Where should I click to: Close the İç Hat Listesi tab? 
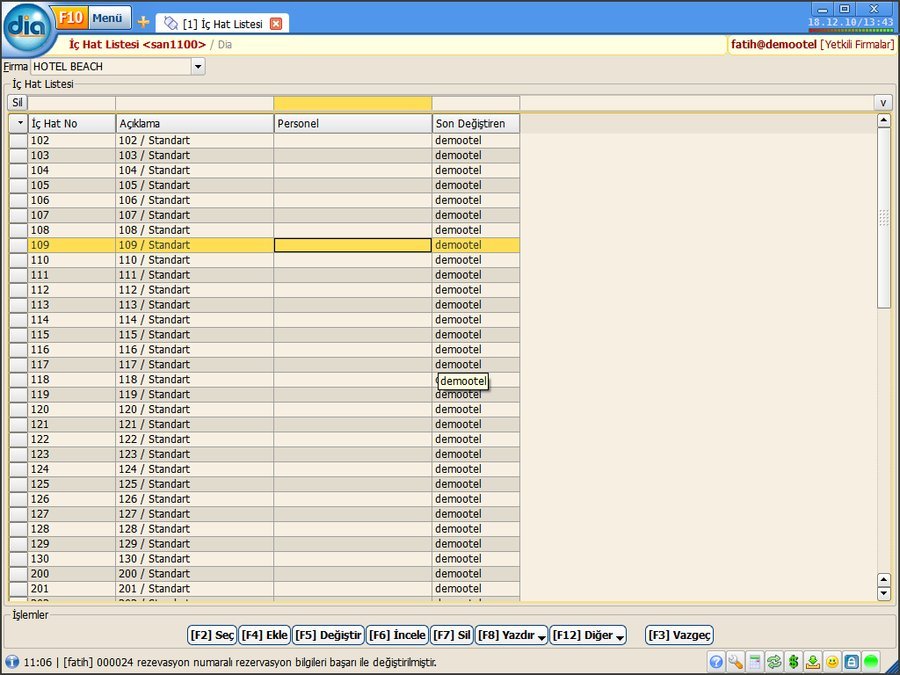pyautogui.click(x=276, y=24)
